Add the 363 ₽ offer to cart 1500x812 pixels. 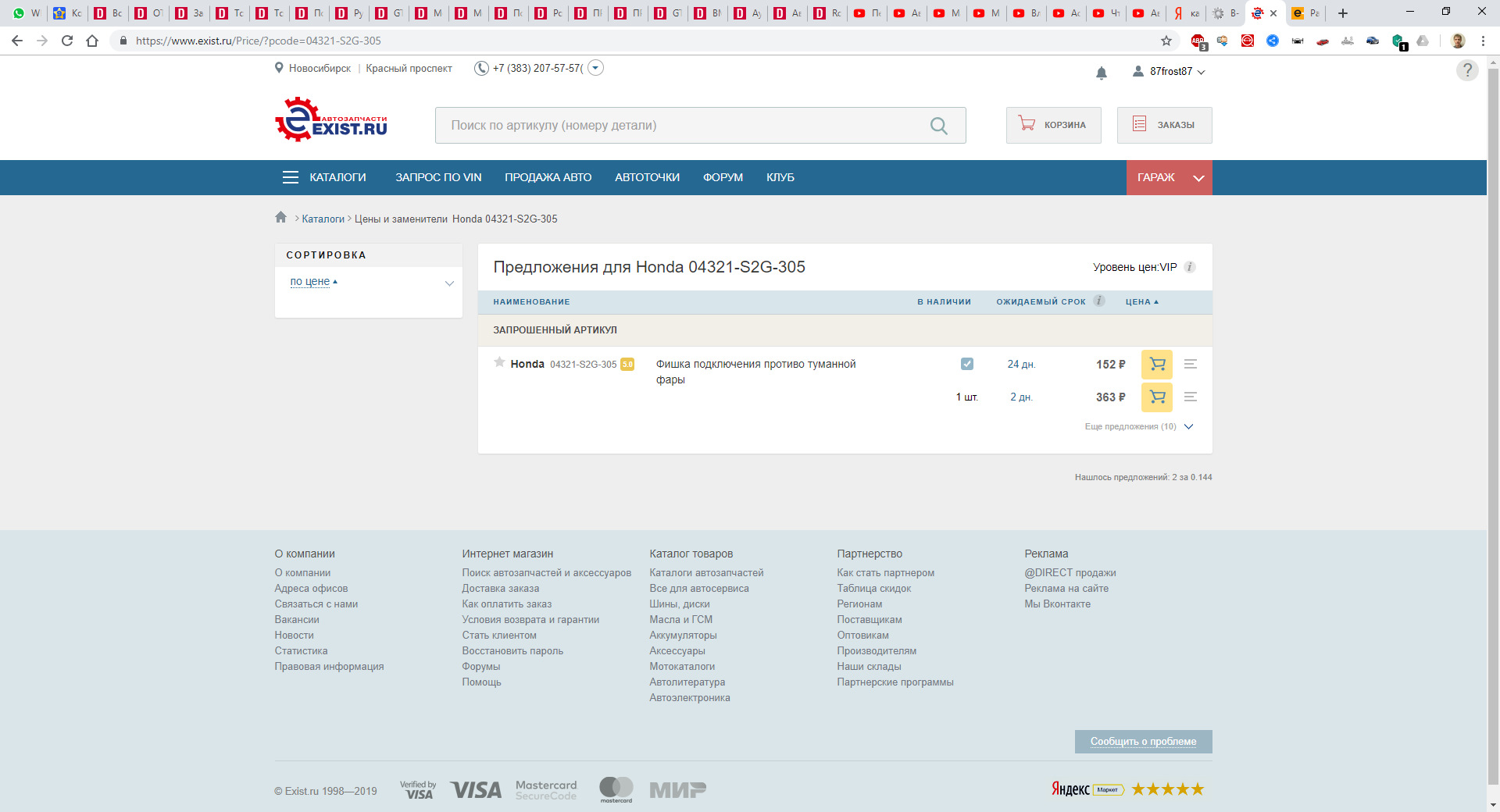point(1157,397)
